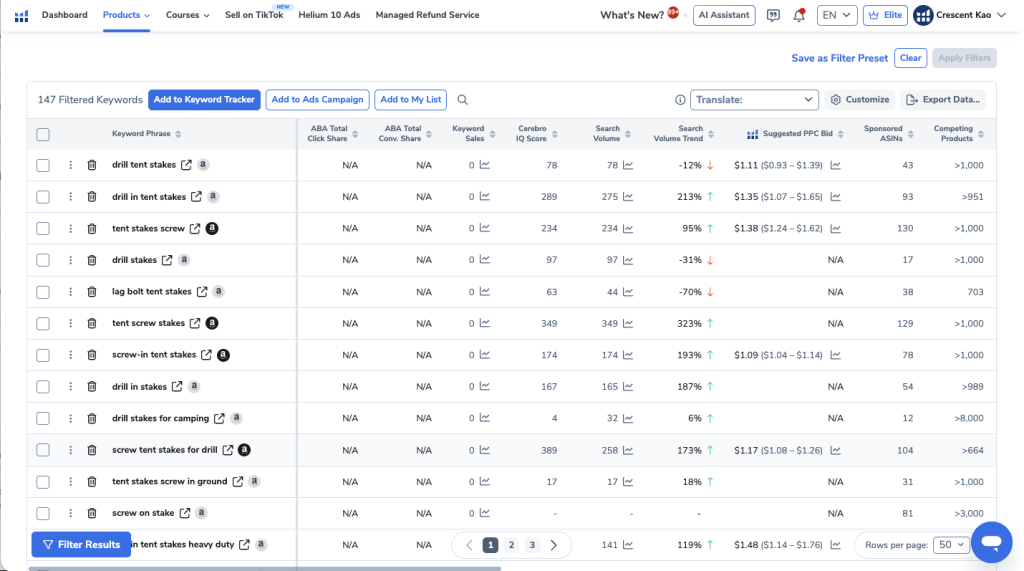Expand the Translate dropdown
The image size is (1024, 571).
(755, 100)
